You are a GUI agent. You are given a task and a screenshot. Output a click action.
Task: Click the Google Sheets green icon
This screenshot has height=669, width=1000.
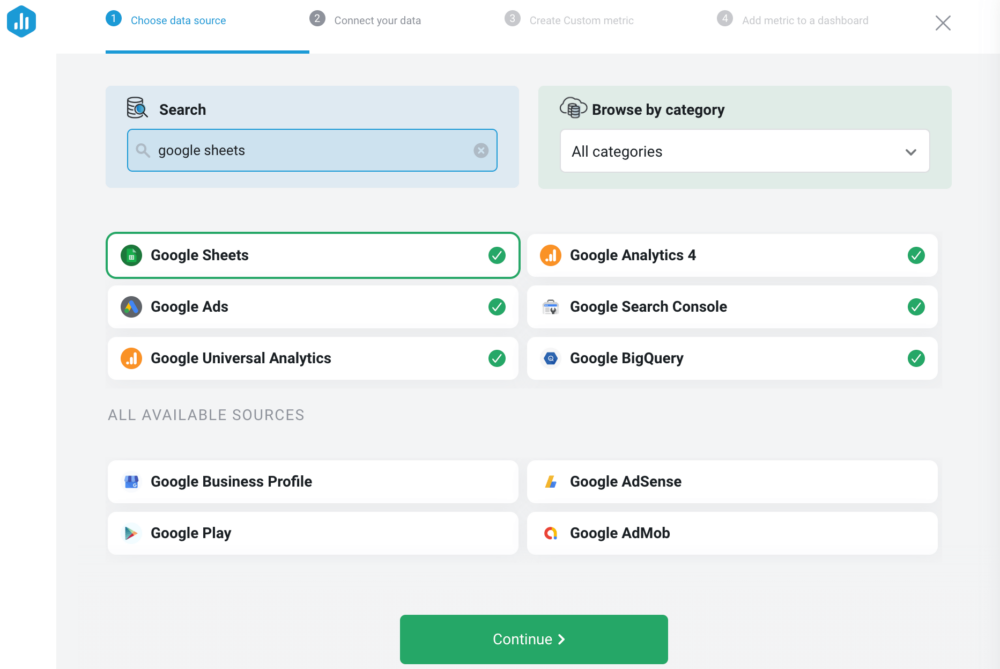pyautogui.click(x=131, y=255)
